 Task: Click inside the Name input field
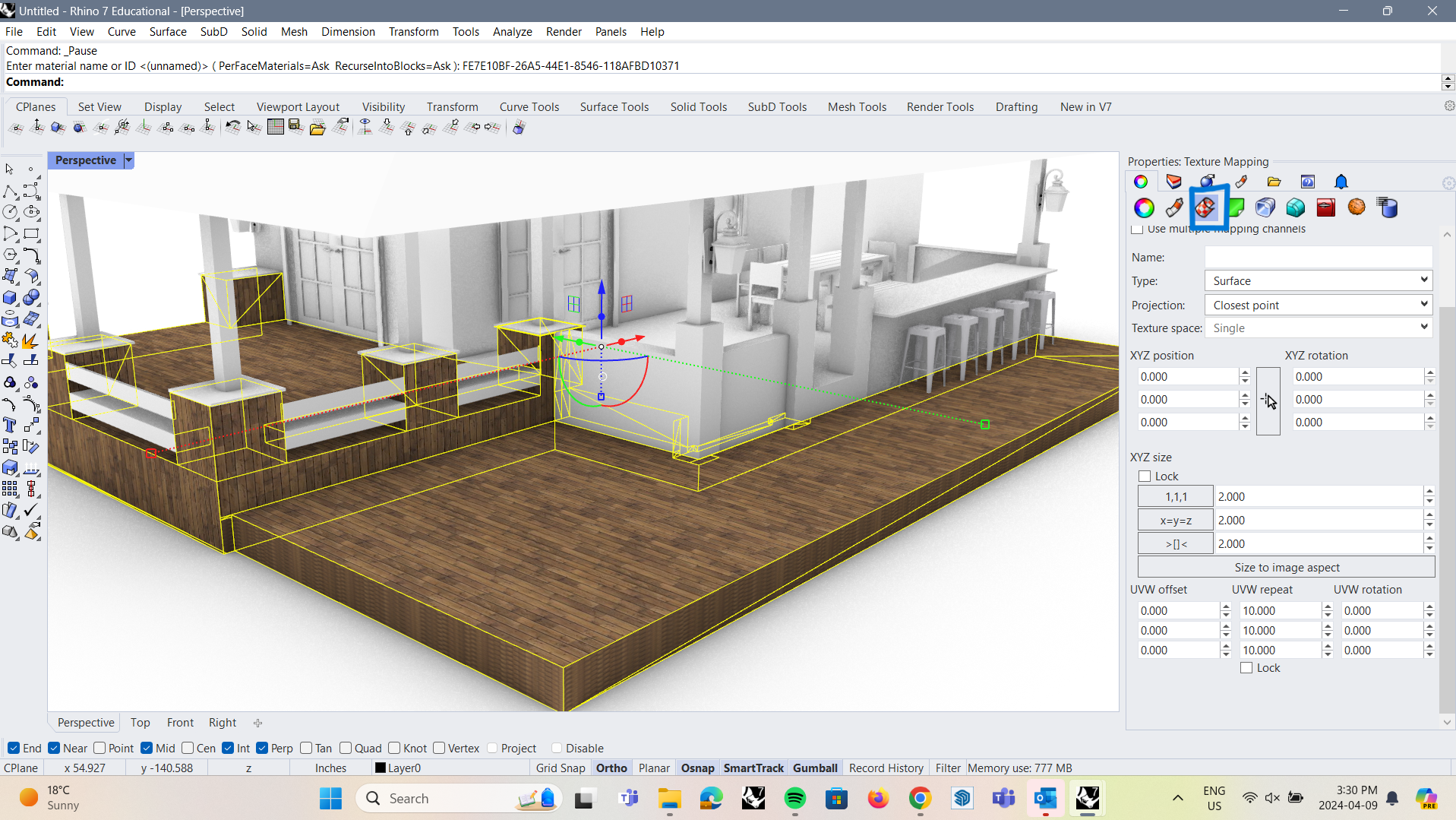[x=1318, y=257]
